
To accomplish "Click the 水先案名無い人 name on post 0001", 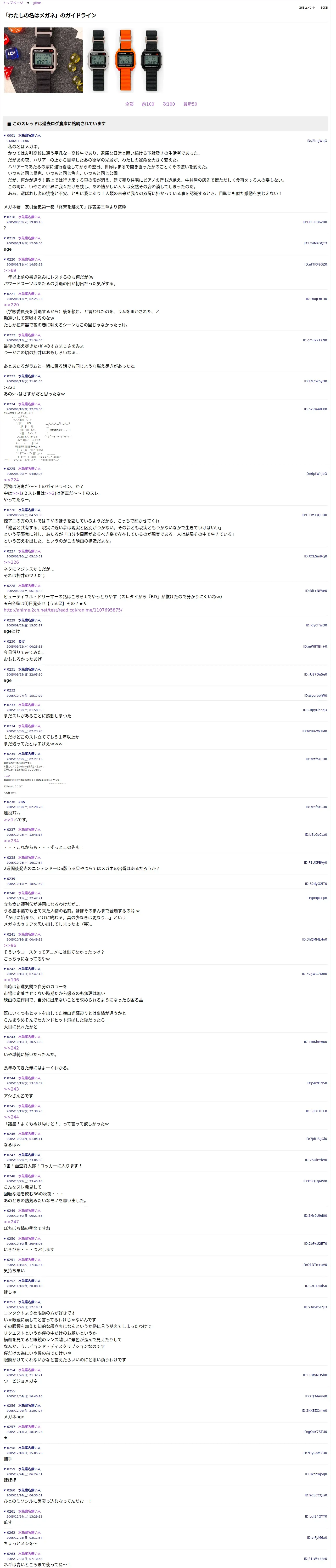I will pyautogui.click(x=29, y=136).
